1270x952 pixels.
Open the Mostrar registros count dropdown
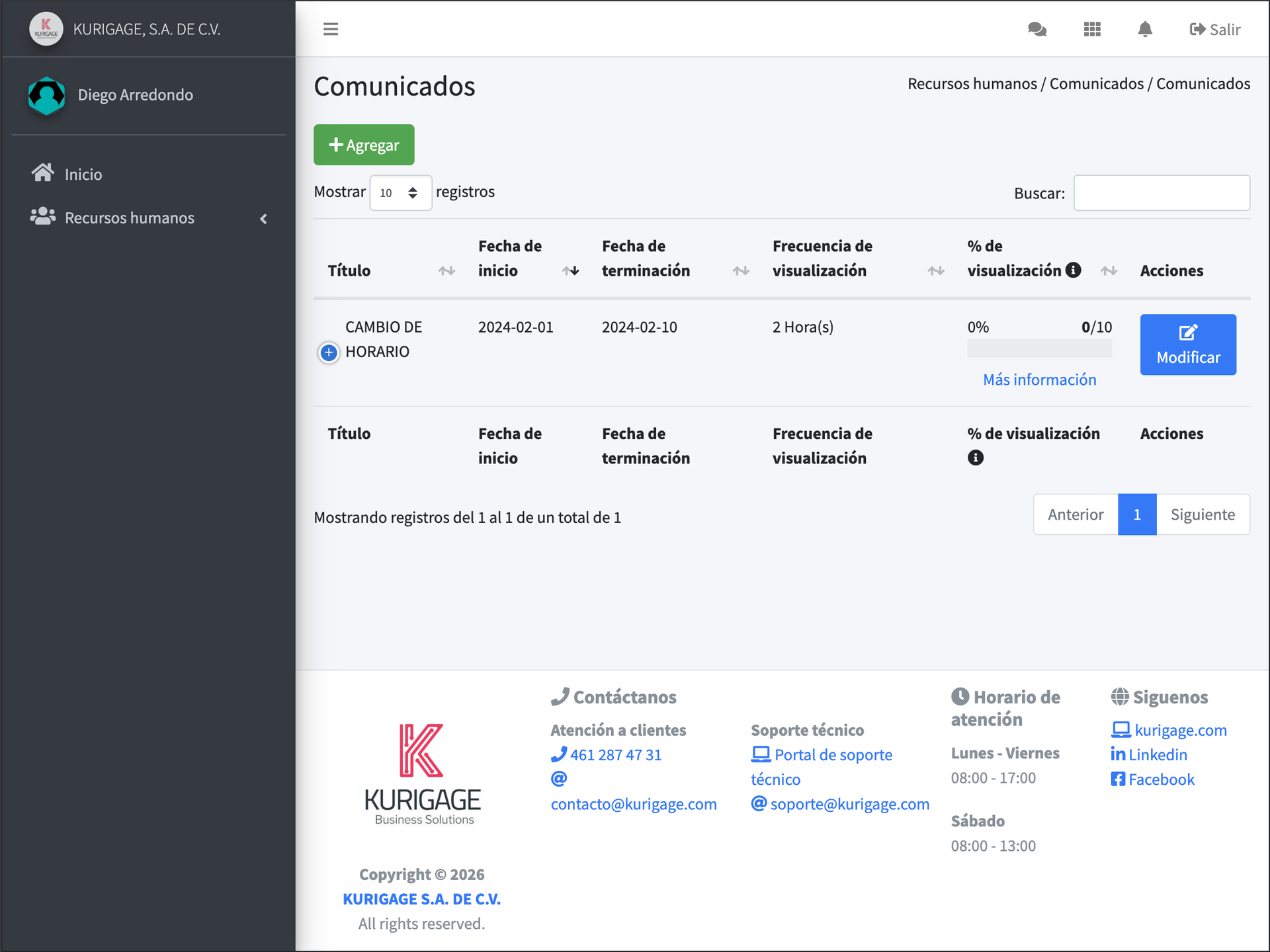click(400, 192)
